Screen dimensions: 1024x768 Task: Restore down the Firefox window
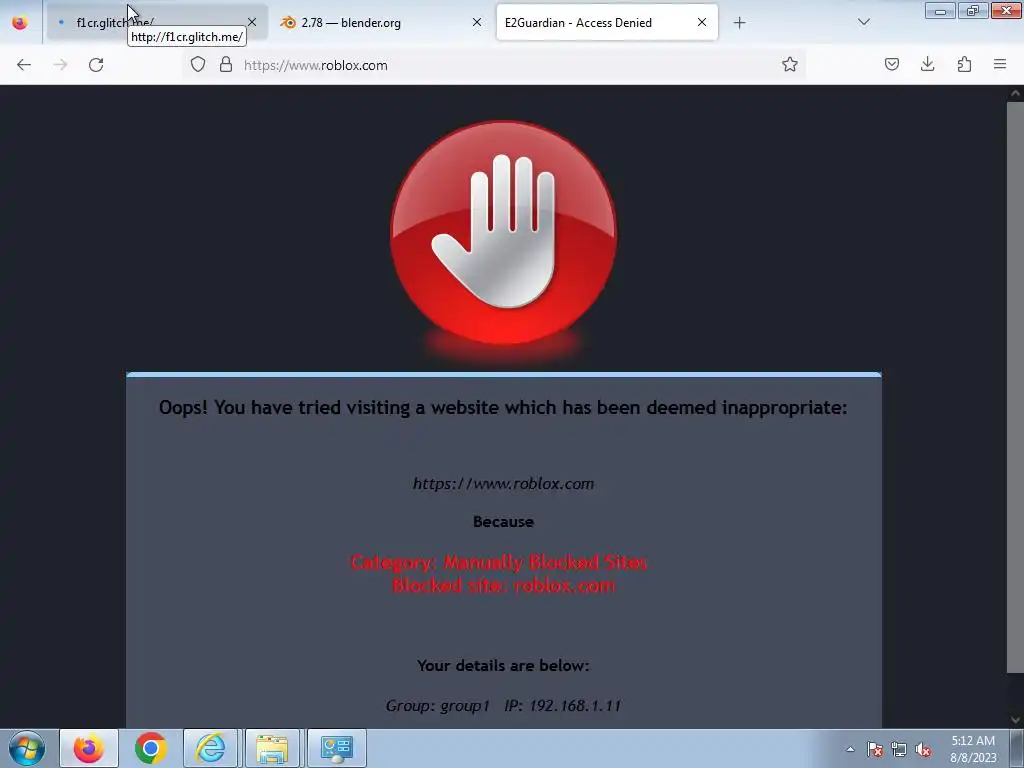point(973,10)
